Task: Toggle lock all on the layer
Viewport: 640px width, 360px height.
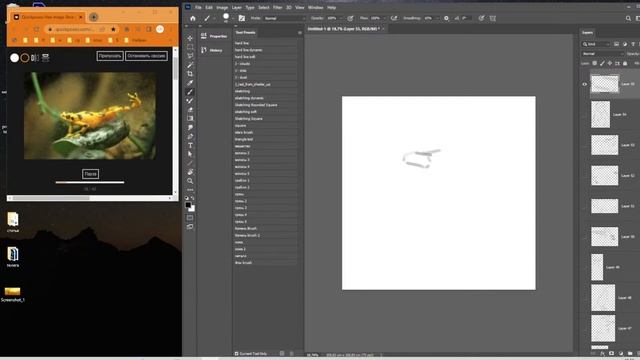Action: click(625, 63)
